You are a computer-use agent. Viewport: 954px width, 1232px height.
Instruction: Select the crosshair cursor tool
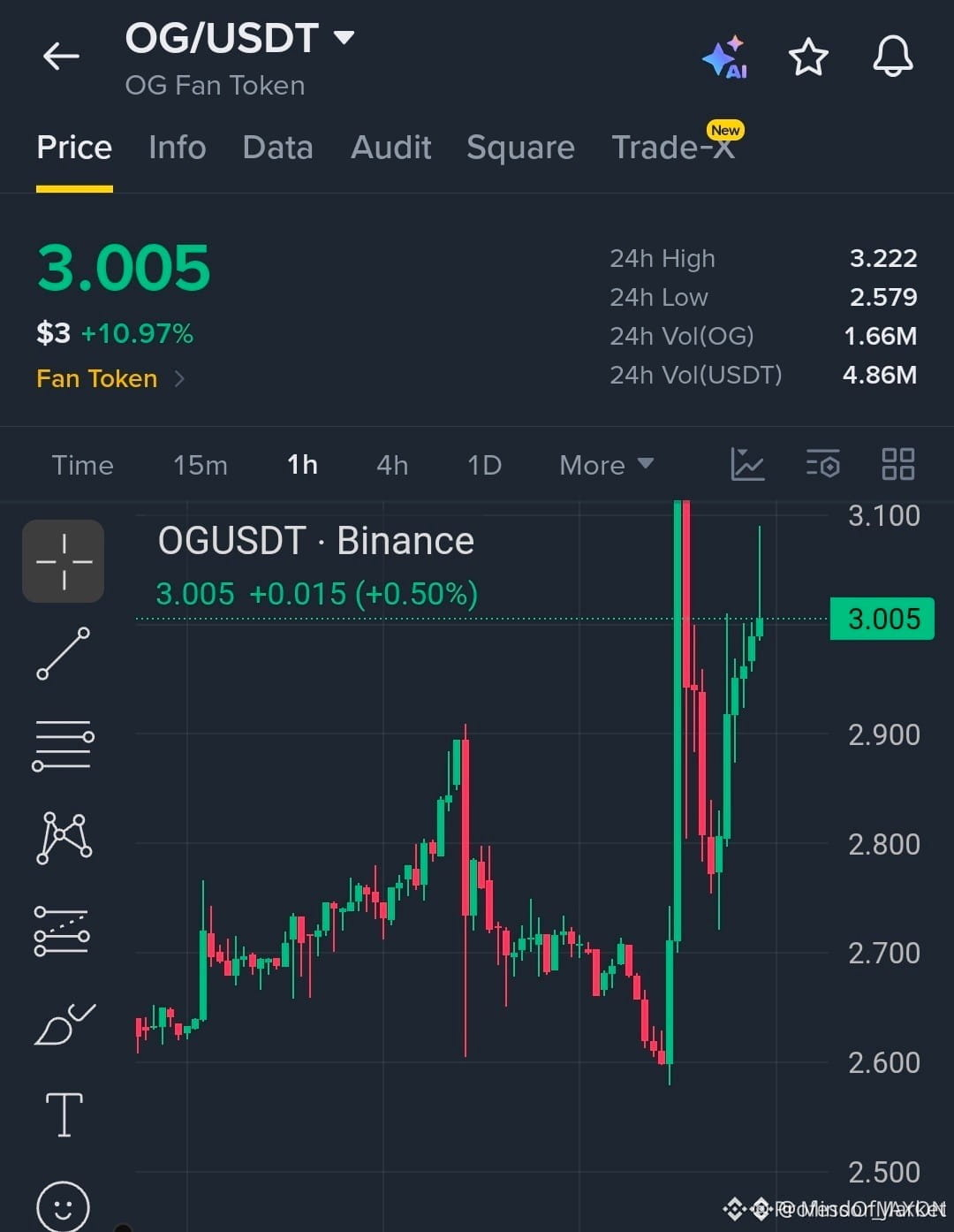[64, 561]
